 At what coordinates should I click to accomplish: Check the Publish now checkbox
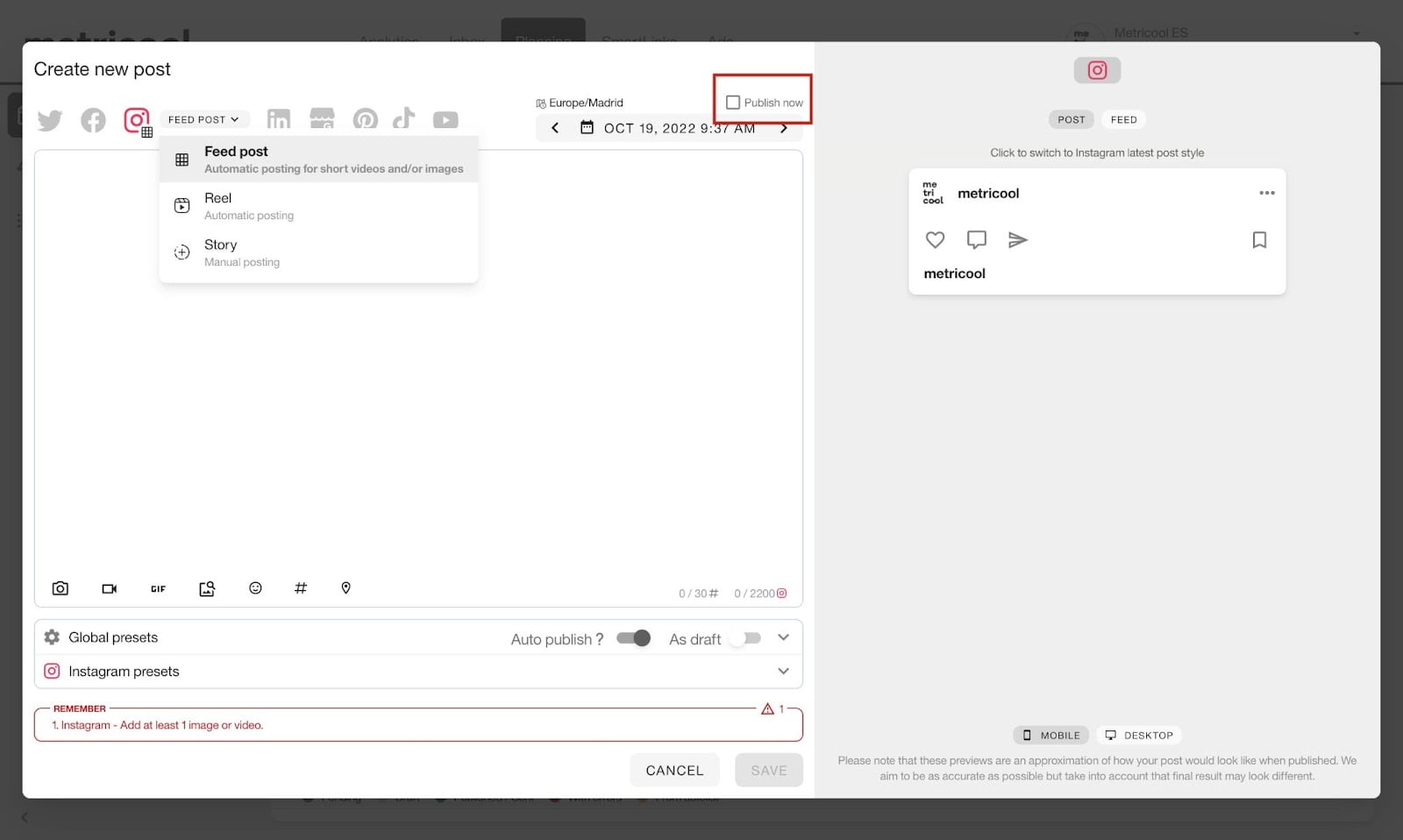click(733, 102)
